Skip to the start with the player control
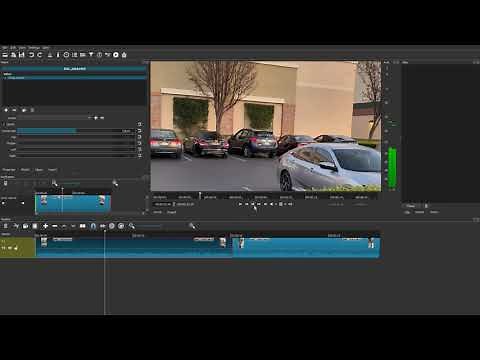 pyautogui.click(x=240, y=204)
